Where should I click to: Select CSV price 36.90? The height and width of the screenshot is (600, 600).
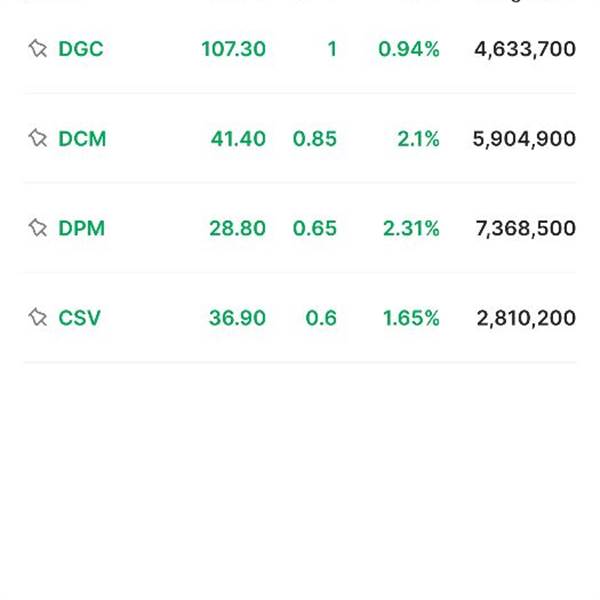(237, 318)
